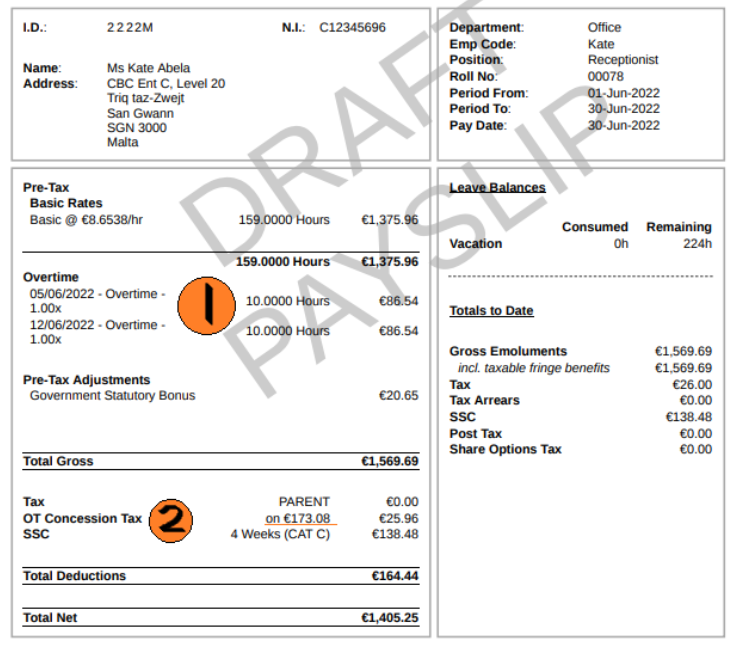738x652 pixels.
Task: Click the Total Net amount €1,405.25
Action: (x=390, y=618)
